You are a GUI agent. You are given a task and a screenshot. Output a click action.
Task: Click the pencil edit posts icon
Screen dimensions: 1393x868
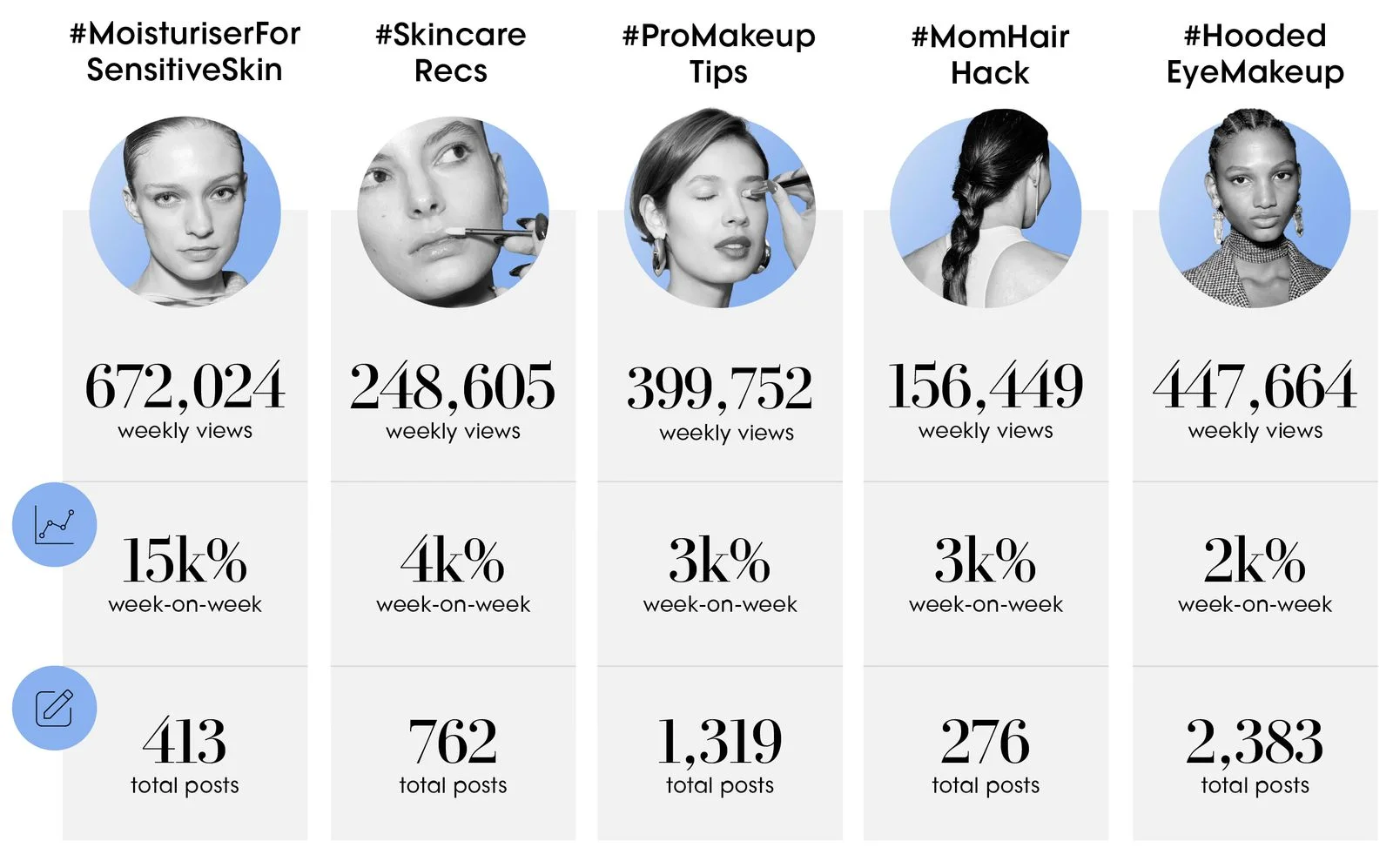pos(54,708)
